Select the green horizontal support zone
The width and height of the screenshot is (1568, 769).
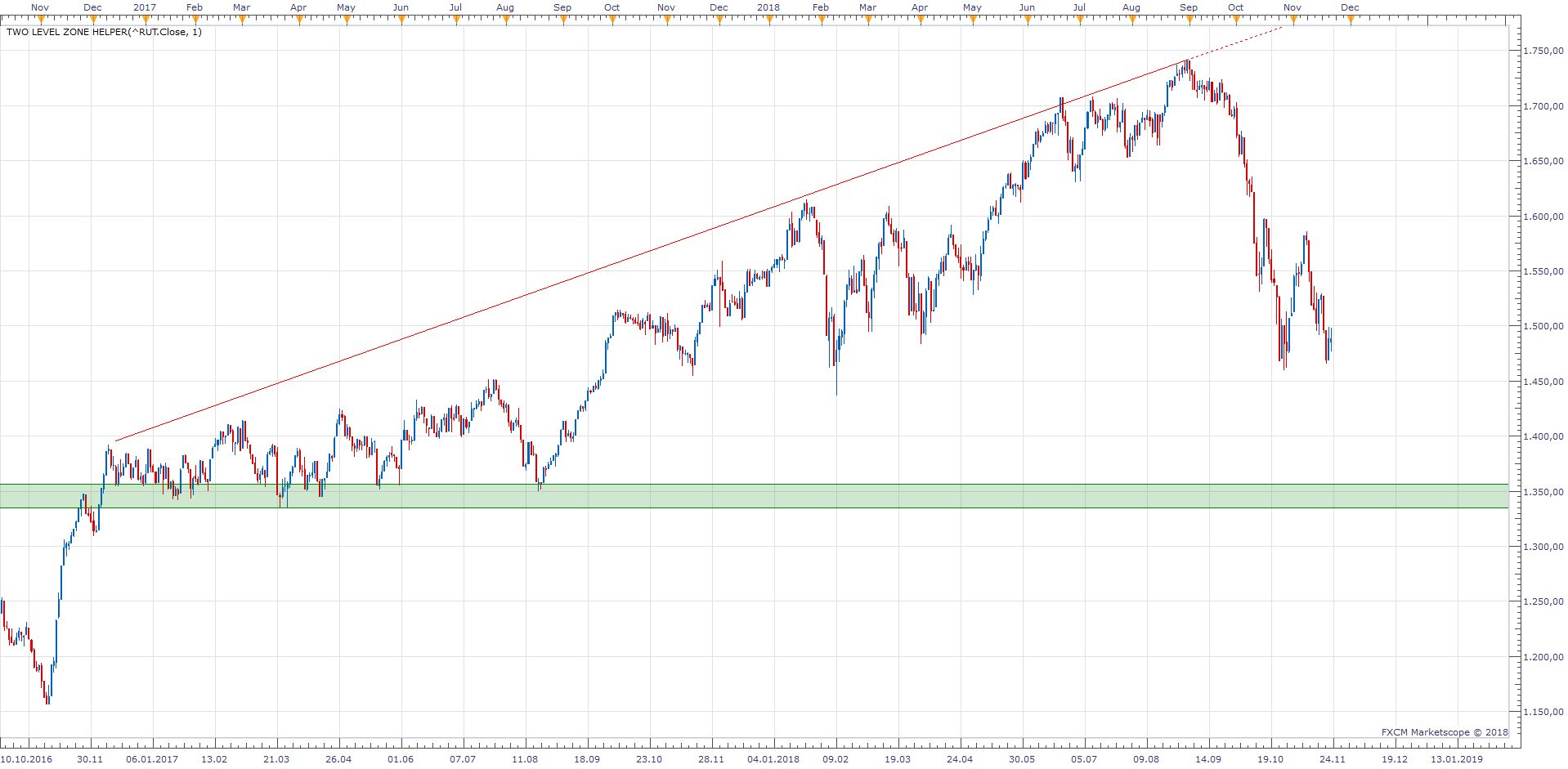[x=754, y=496]
